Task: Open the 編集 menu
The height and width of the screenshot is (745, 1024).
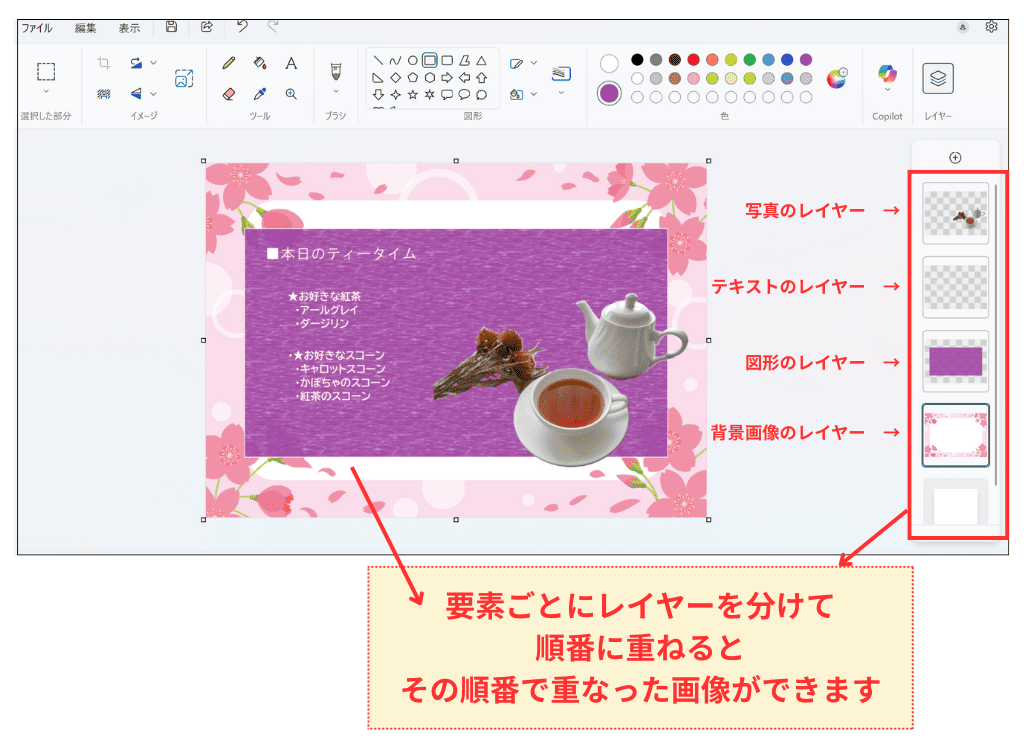Action: pos(86,28)
